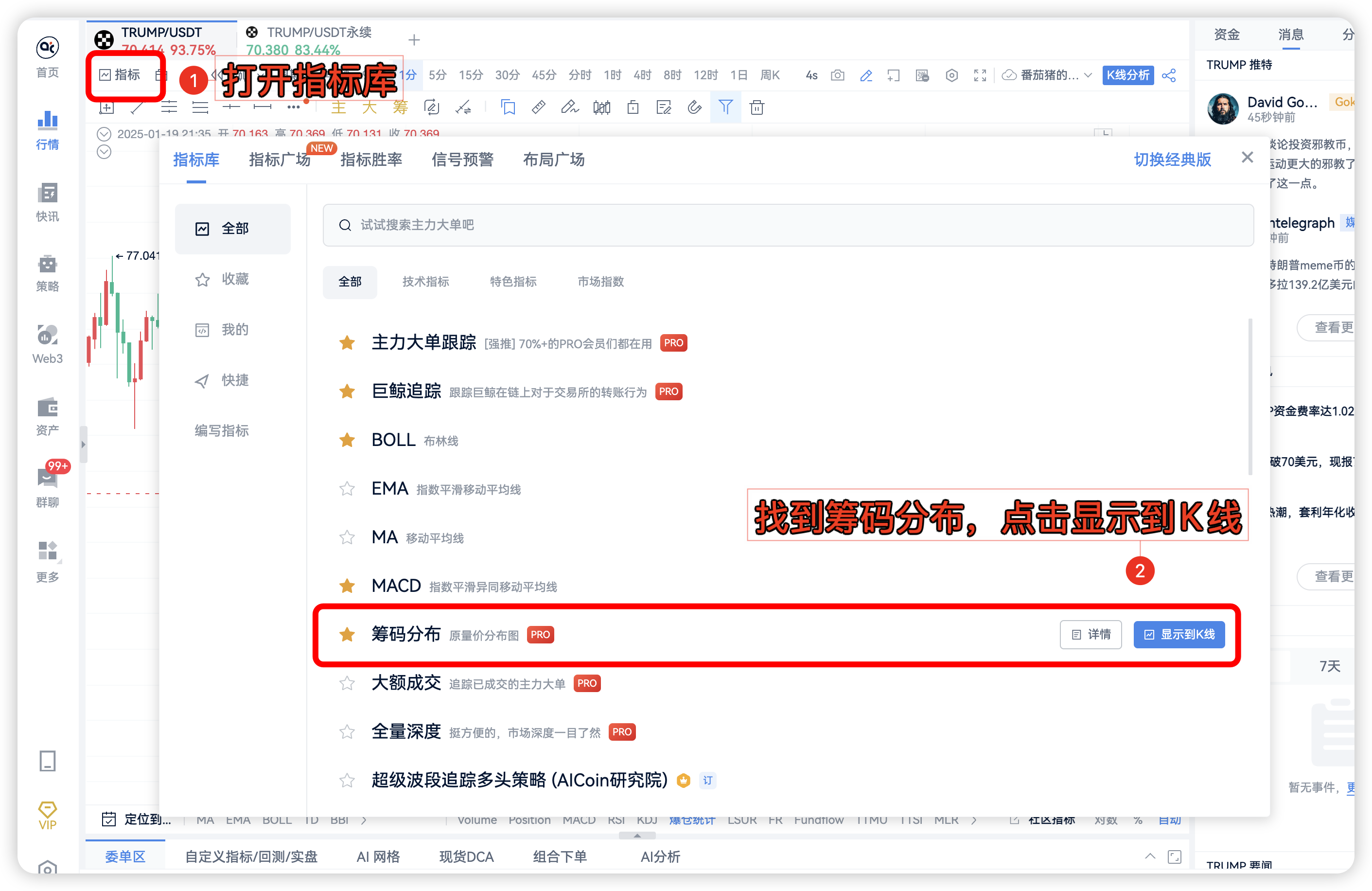
Task: Toggle favorite star for 筹码分布
Action: (x=347, y=634)
